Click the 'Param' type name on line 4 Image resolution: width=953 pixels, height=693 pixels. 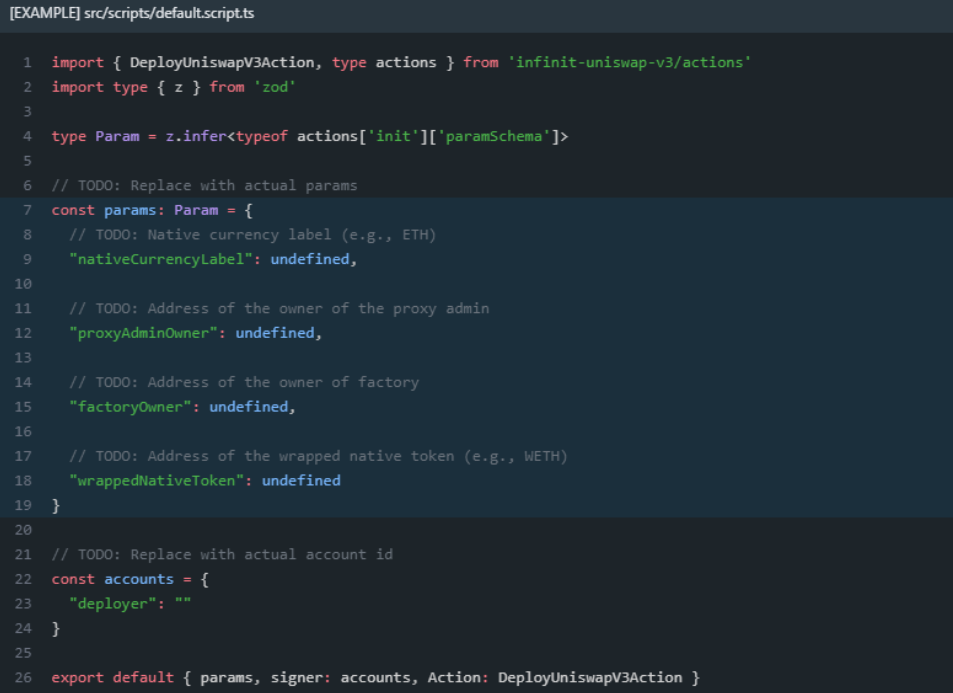(117, 136)
